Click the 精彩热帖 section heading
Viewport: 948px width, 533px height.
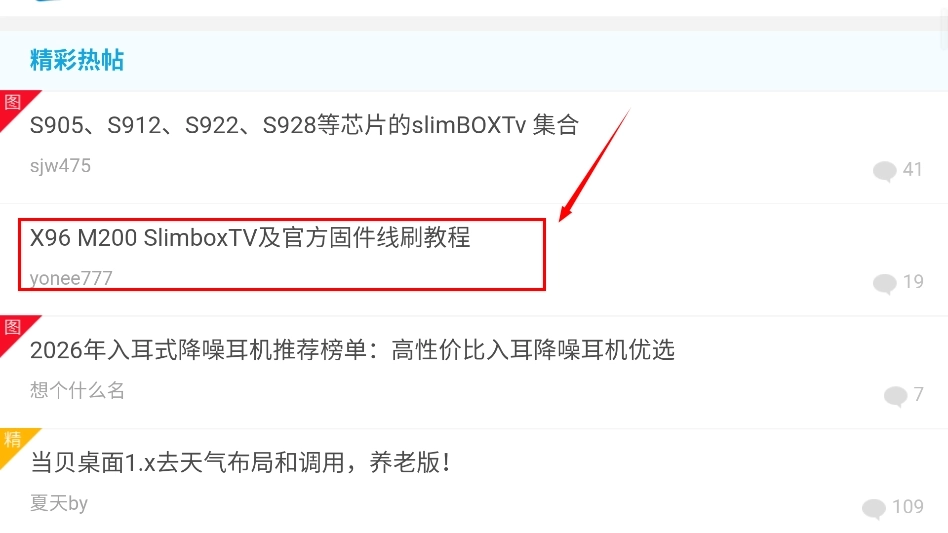[77, 60]
